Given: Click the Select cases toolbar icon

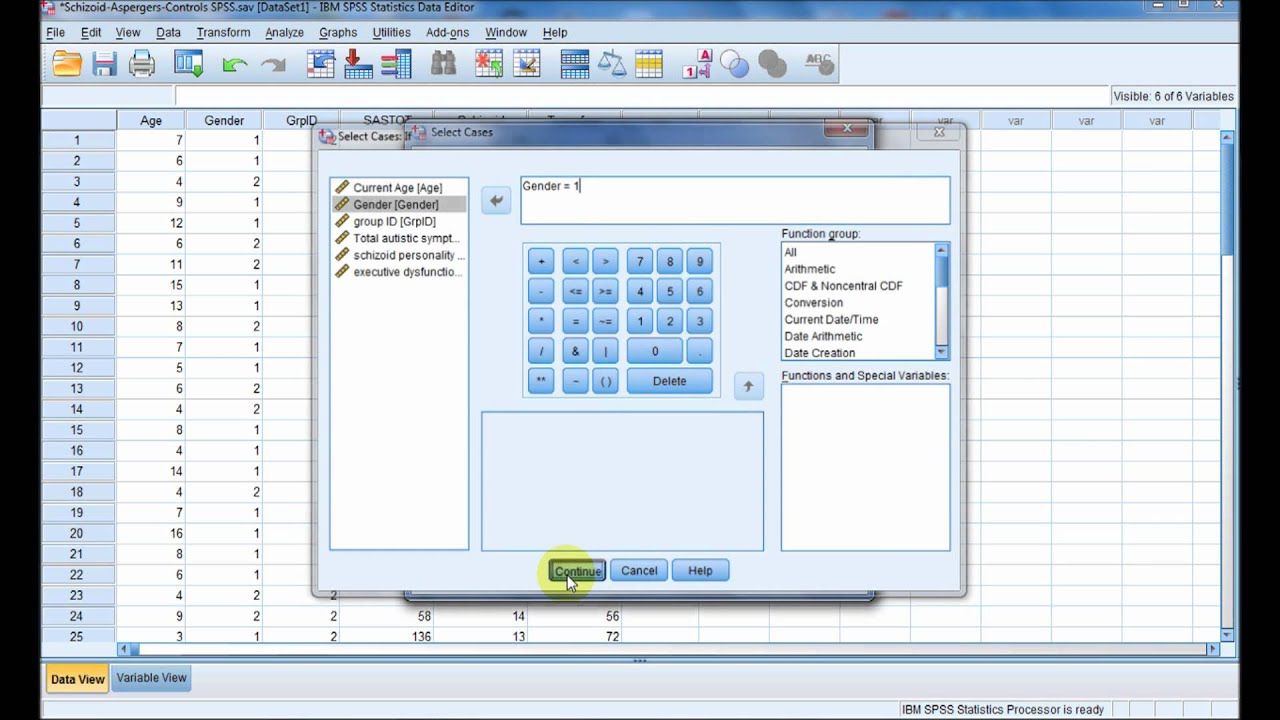Looking at the screenshot, I should (649, 65).
